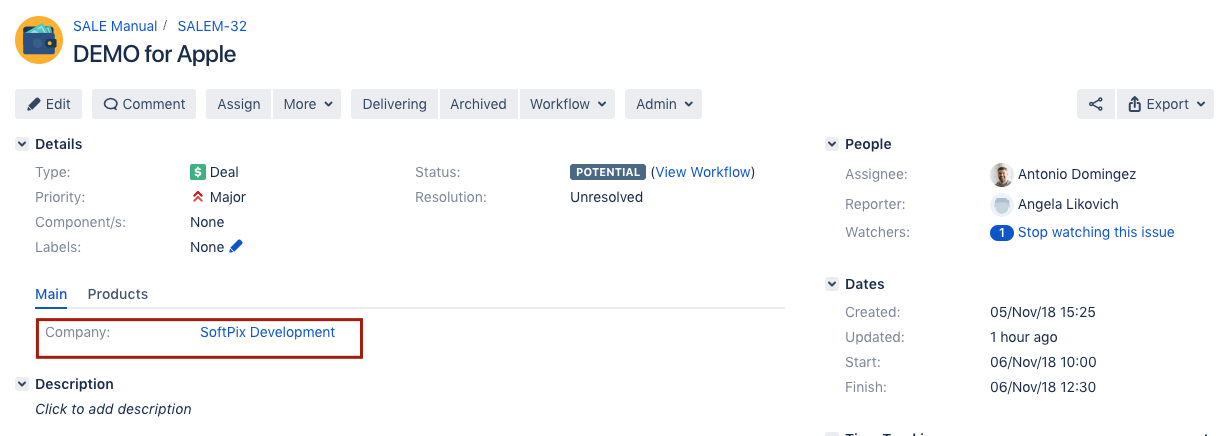The width and height of the screenshot is (1221, 436).
Task: Click to add description text
Action: point(113,409)
